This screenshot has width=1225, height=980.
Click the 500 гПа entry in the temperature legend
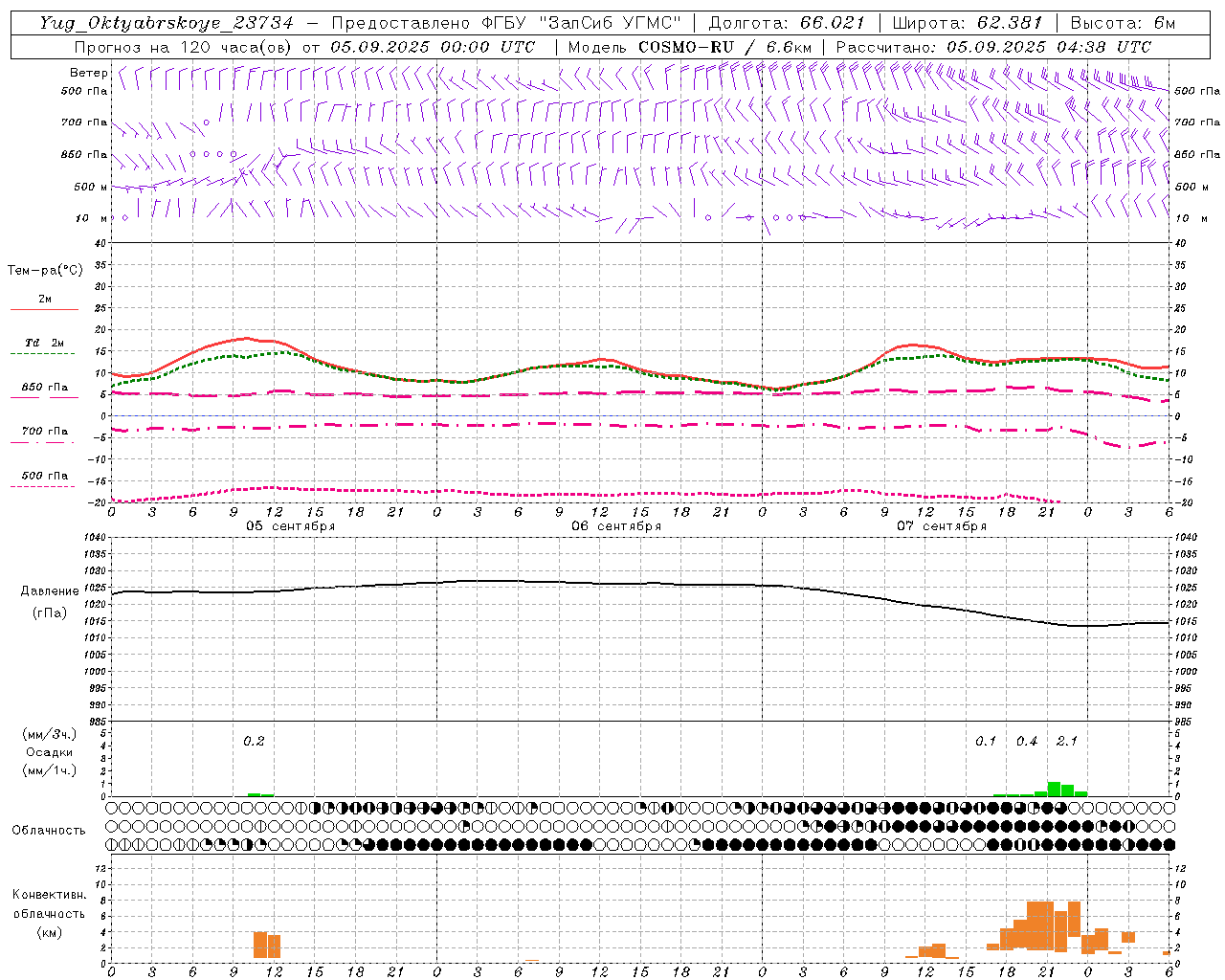pos(45,476)
